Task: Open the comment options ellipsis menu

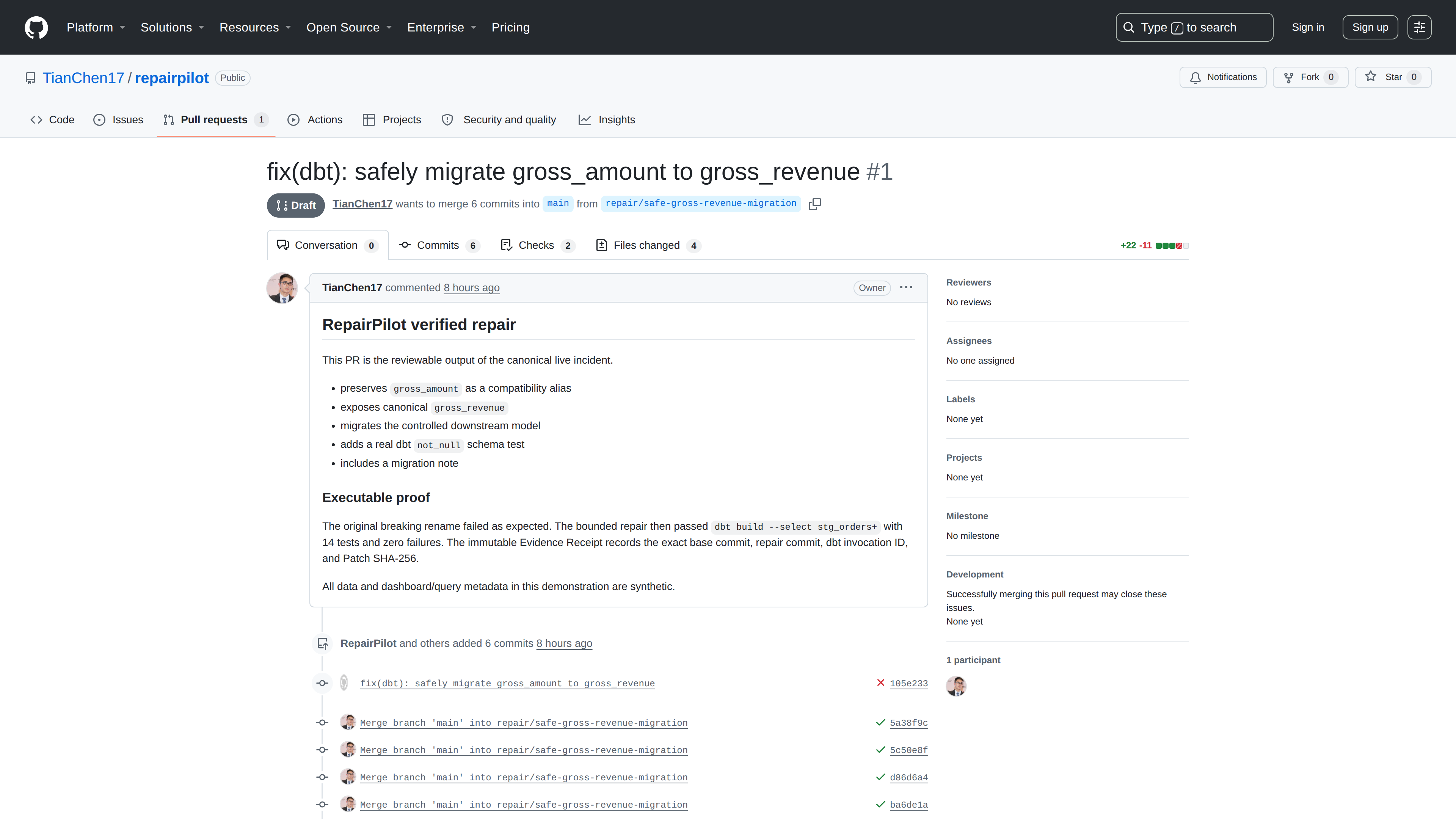Action: coord(906,287)
